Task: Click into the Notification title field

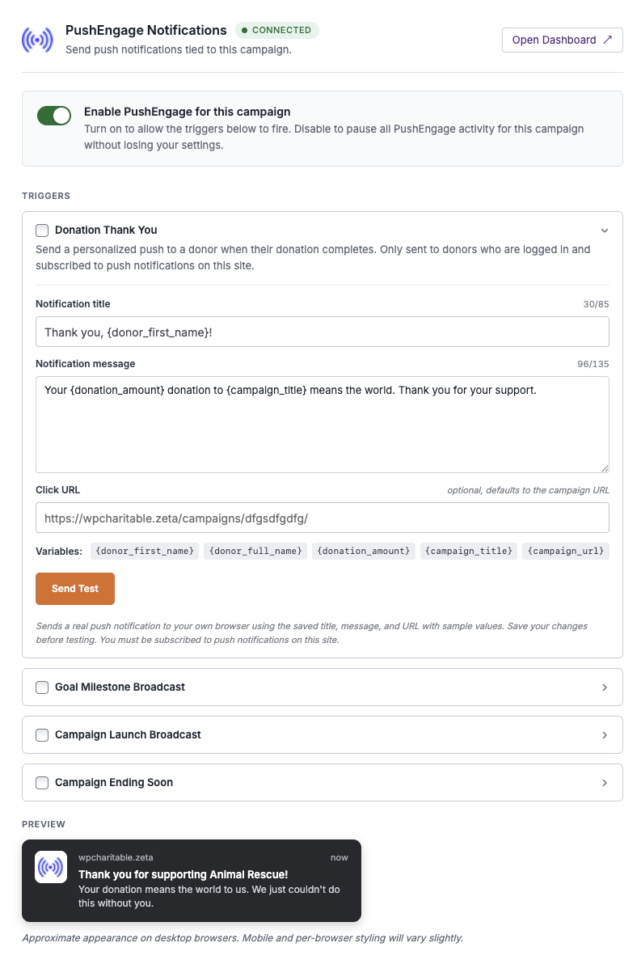Action: tap(322, 332)
